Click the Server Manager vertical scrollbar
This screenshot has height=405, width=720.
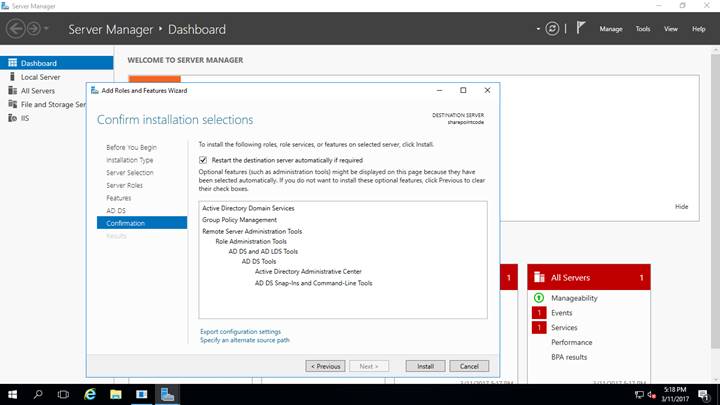pyautogui.click(x=715, y=201)
